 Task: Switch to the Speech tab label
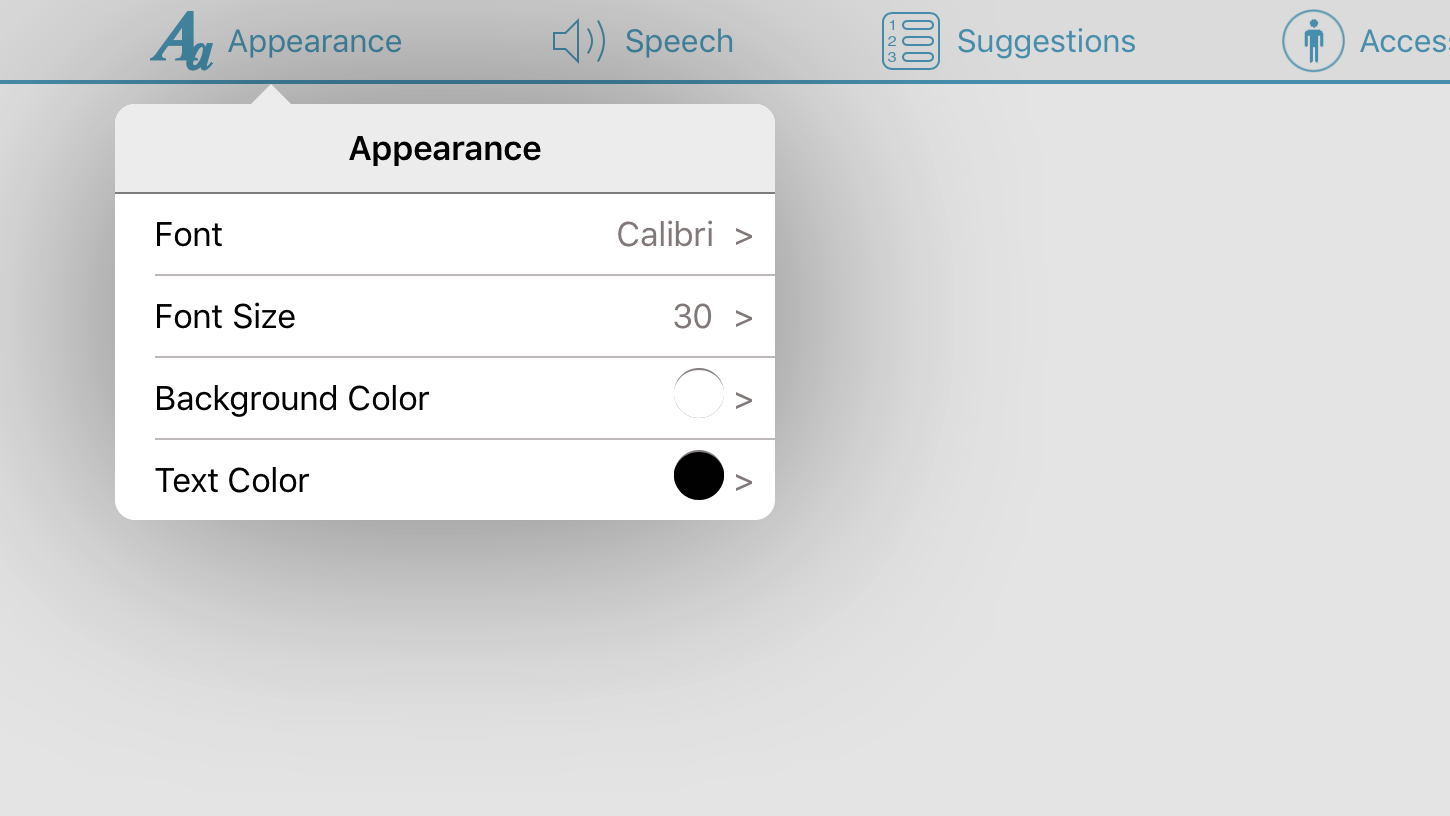[x=679, y=42]
